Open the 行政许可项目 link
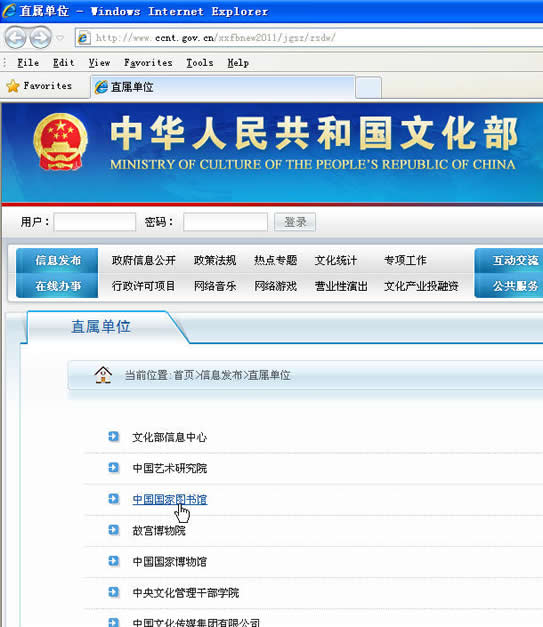Screen dimensions: 543x627 [x=144, y=286]
